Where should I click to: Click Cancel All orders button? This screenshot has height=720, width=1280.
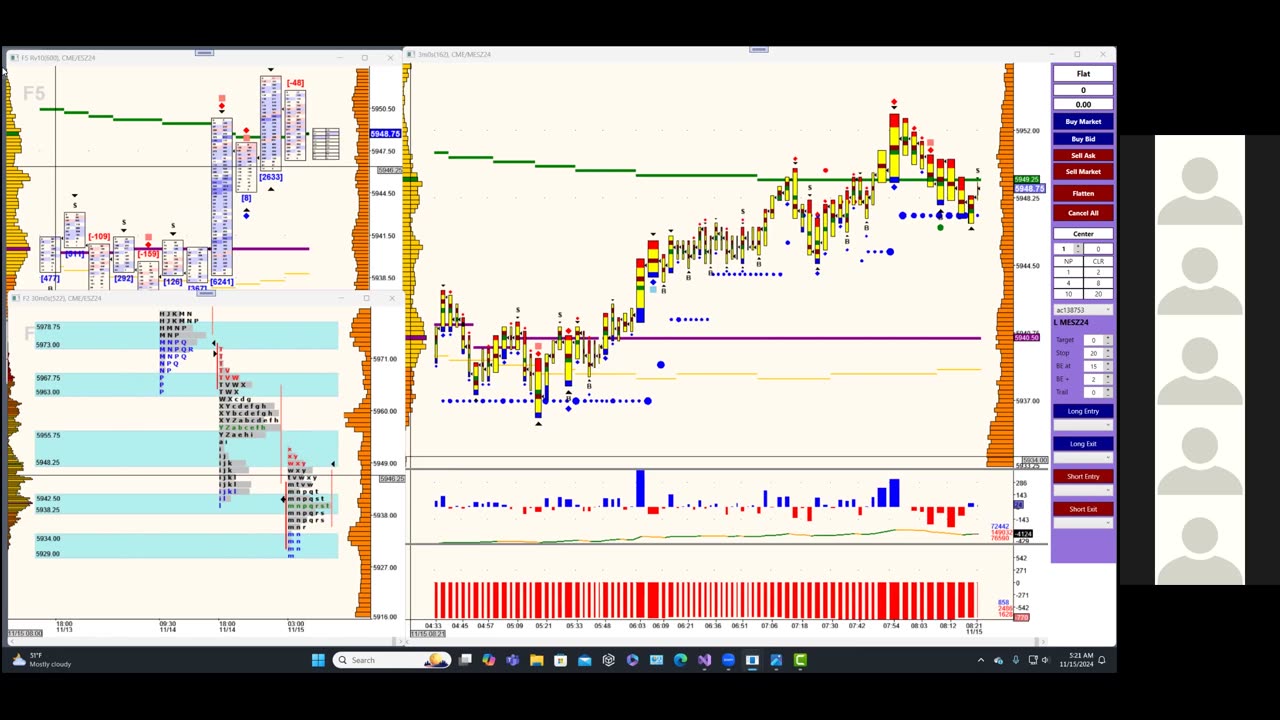coord(1083,213)
